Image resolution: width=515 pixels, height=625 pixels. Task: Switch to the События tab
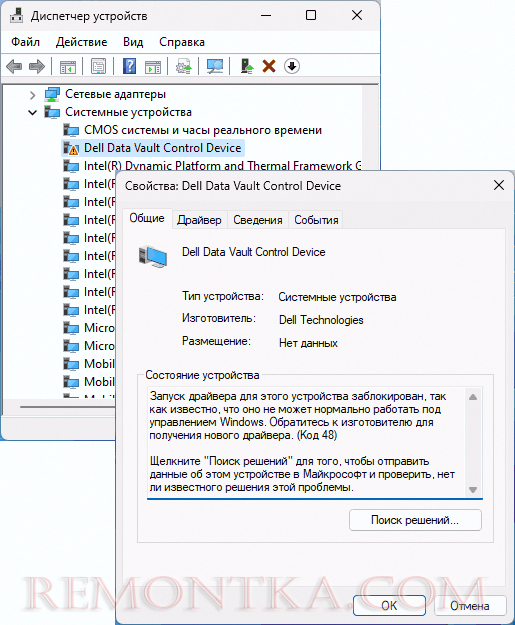pyautogui.click(x=316, y=220)
